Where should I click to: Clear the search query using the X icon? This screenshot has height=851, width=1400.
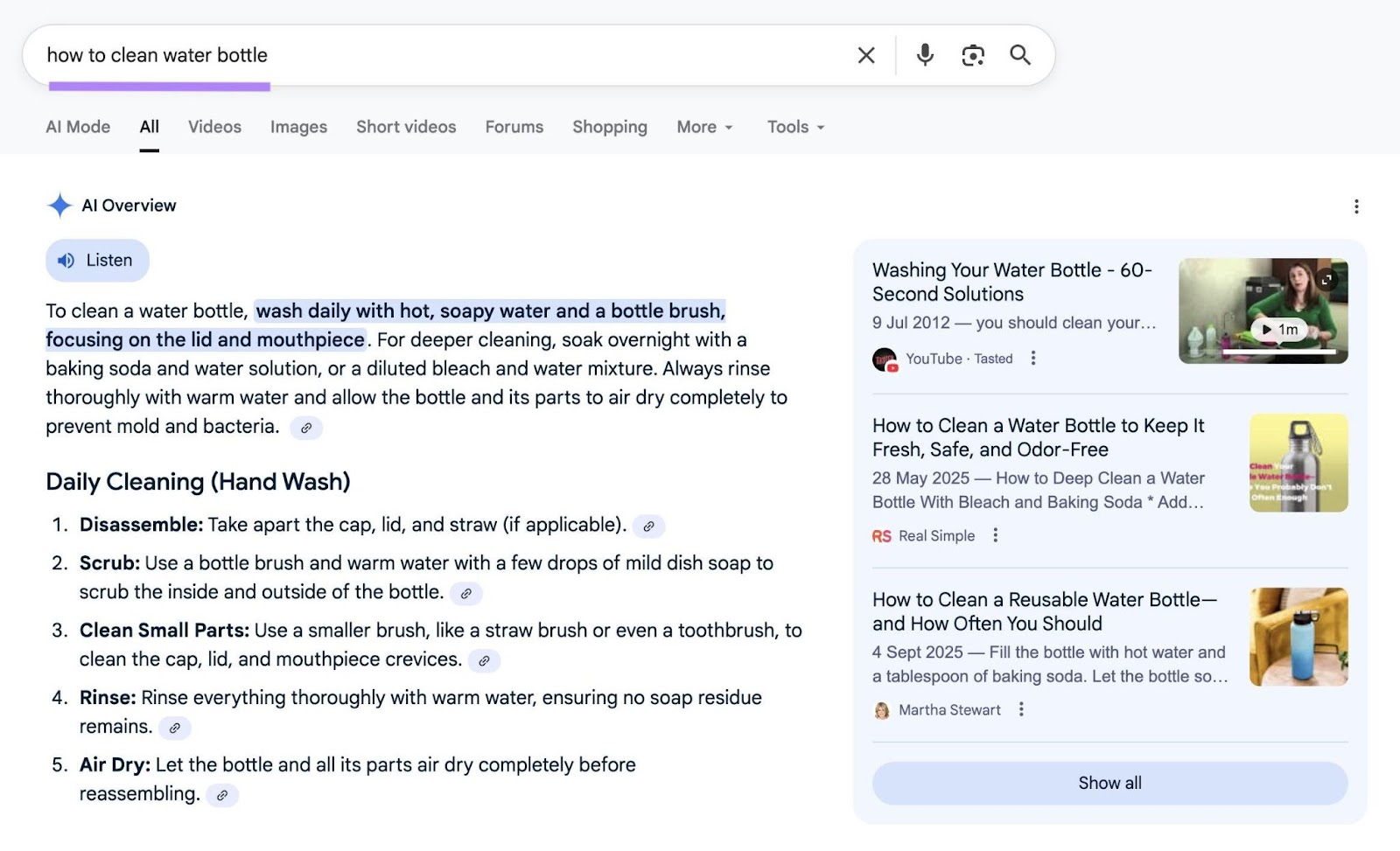point(865,54)
